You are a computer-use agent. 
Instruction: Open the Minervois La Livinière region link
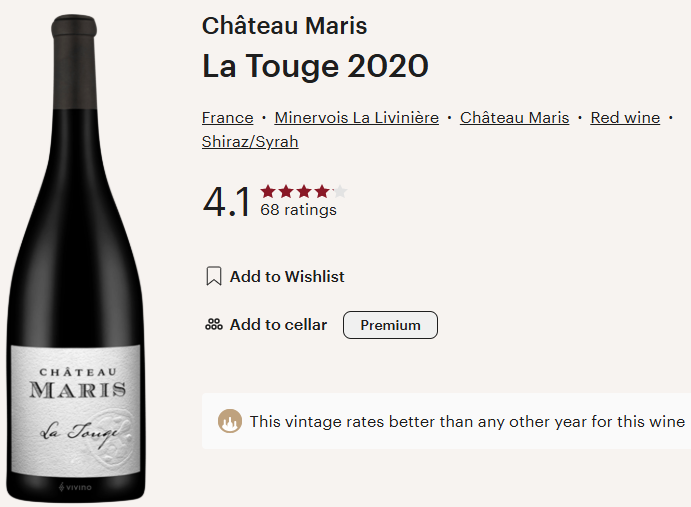(356, 118)
